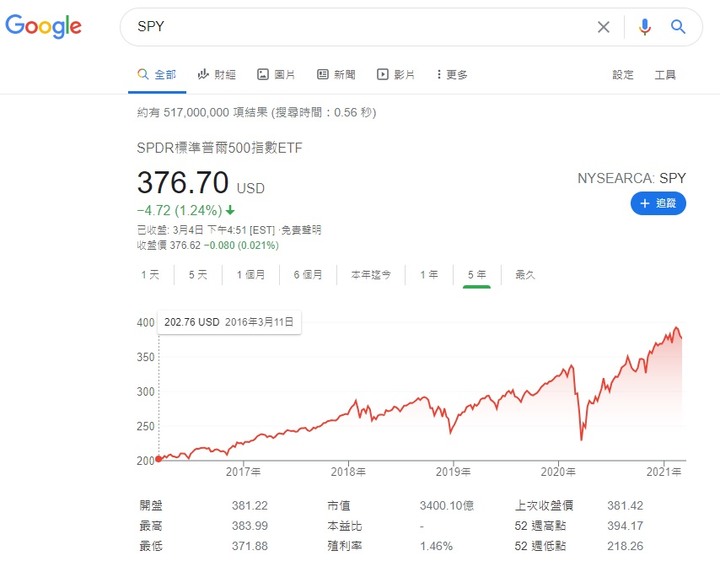Clear the search box with X icon
The width and height of the screenshot is (720, 583).
(x=603, y=27)
